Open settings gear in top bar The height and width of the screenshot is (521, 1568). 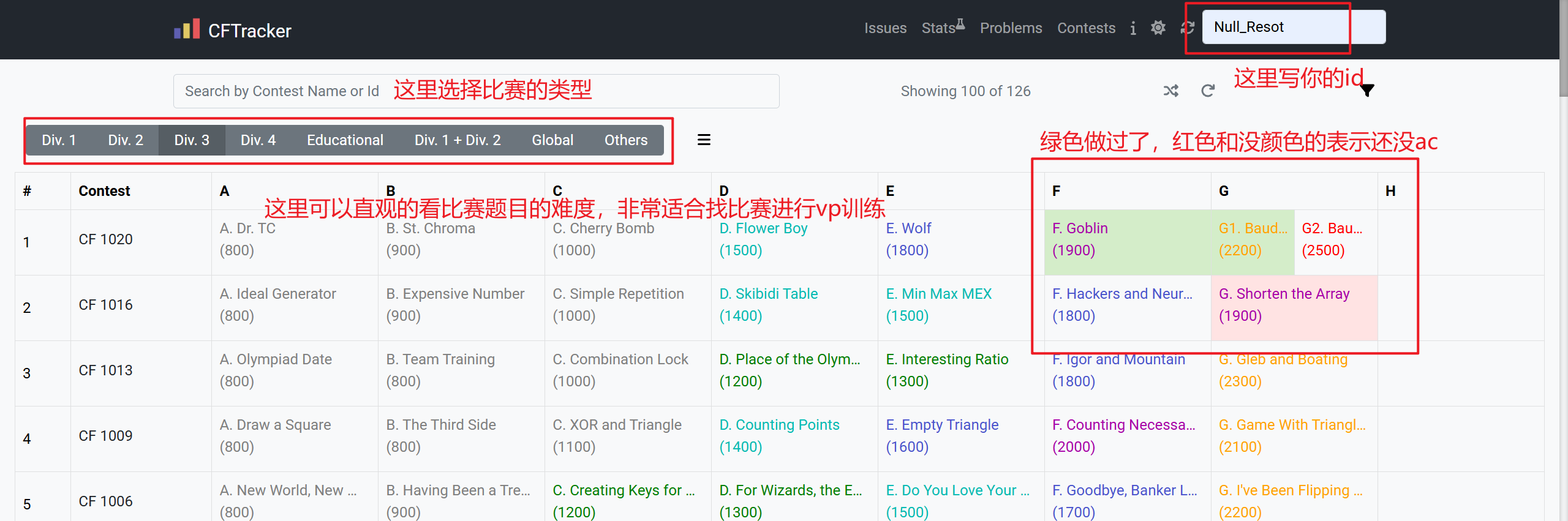click(x=1158, y=28)
